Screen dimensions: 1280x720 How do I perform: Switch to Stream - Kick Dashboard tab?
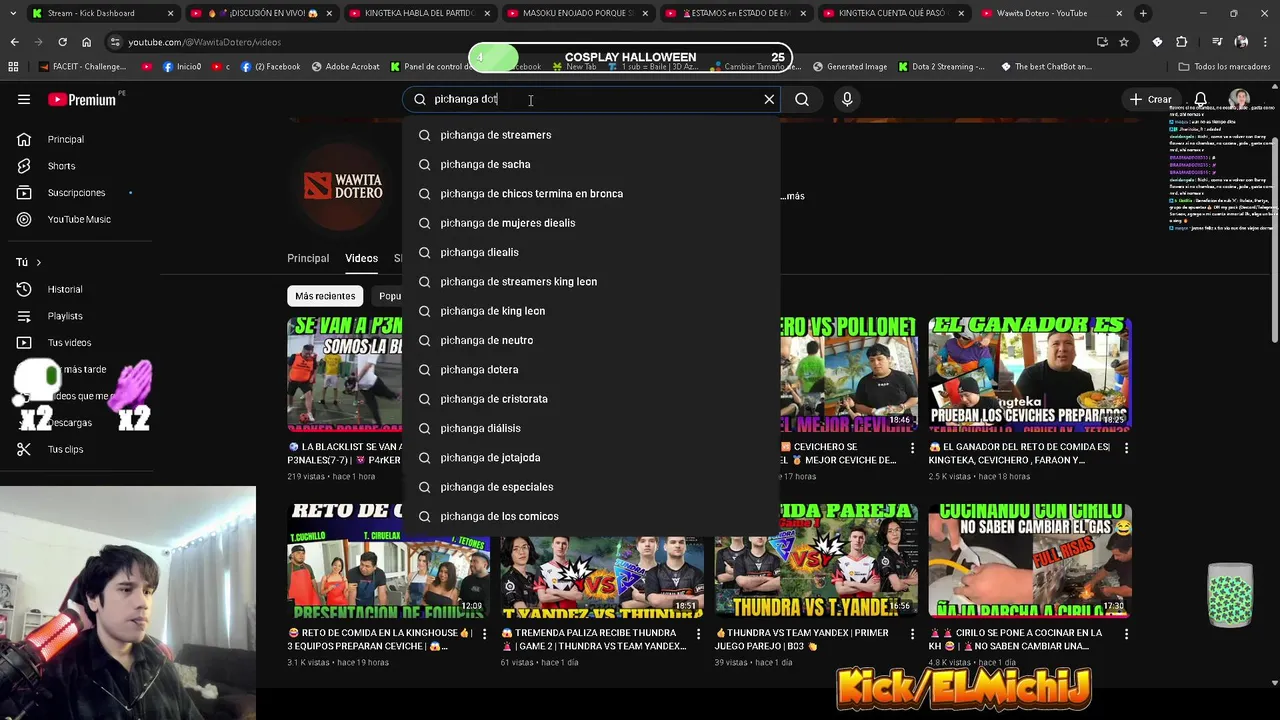pos(103,13)
